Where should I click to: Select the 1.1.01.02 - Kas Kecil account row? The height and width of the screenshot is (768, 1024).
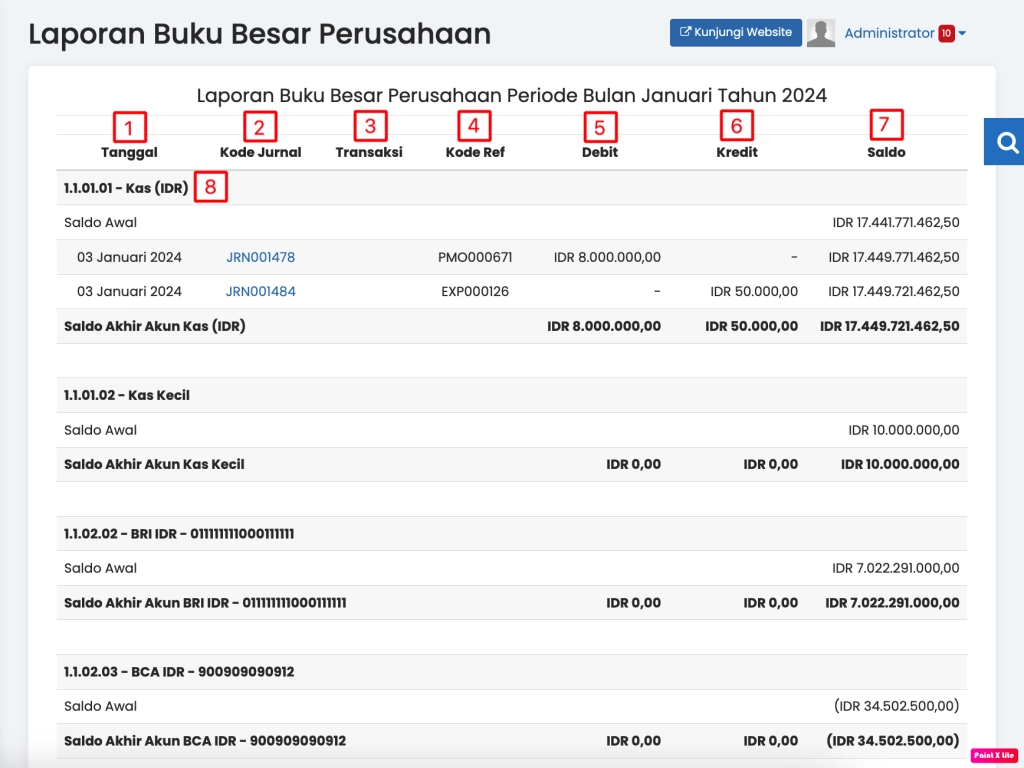126,395
